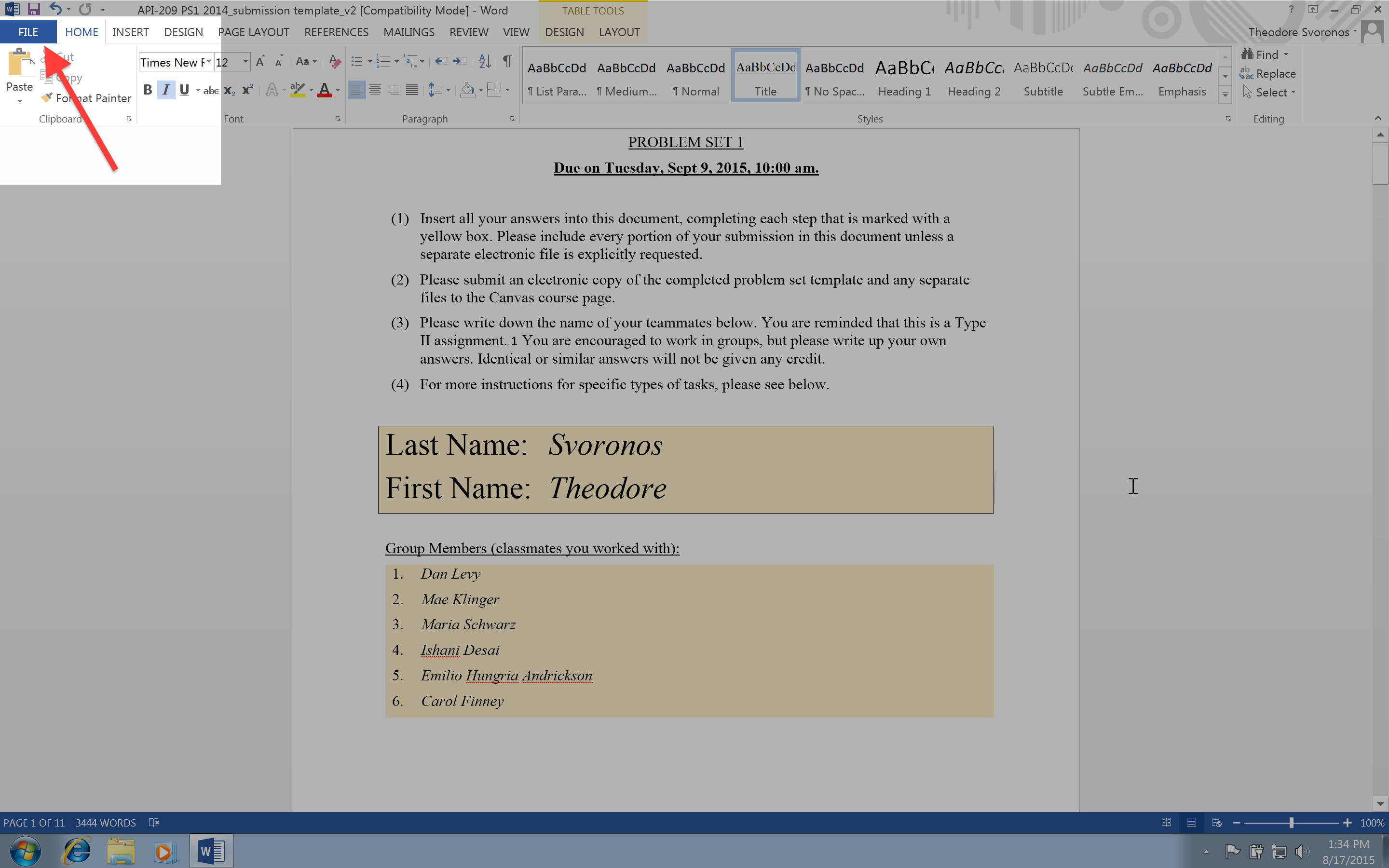Open line spacing dropdown
Viewport: 1389px width, 868px height.
(439, 90)
